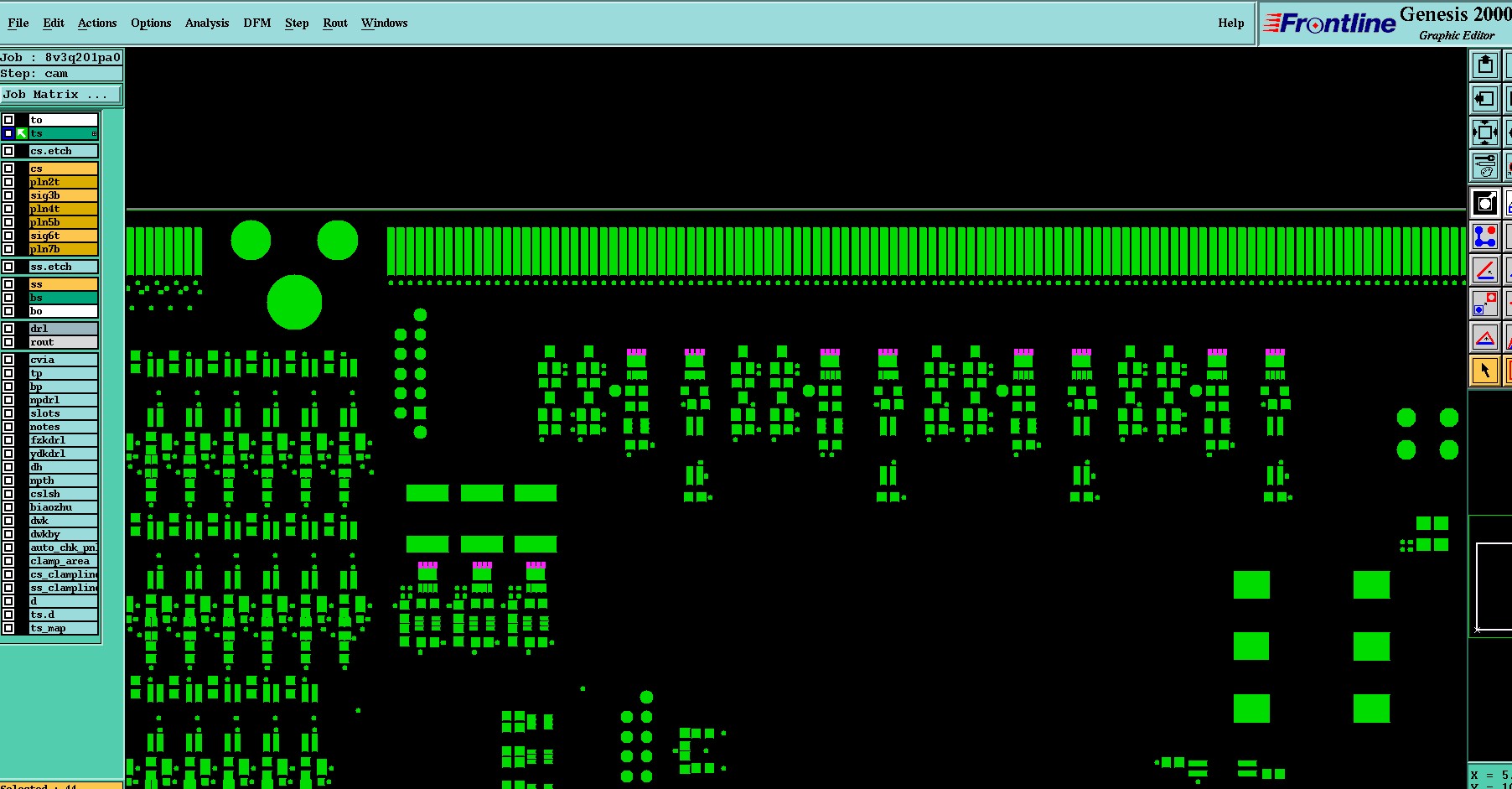Click the pan up icon
The height and width of the screenshot is (789, 1512).
coord(1484,65)
